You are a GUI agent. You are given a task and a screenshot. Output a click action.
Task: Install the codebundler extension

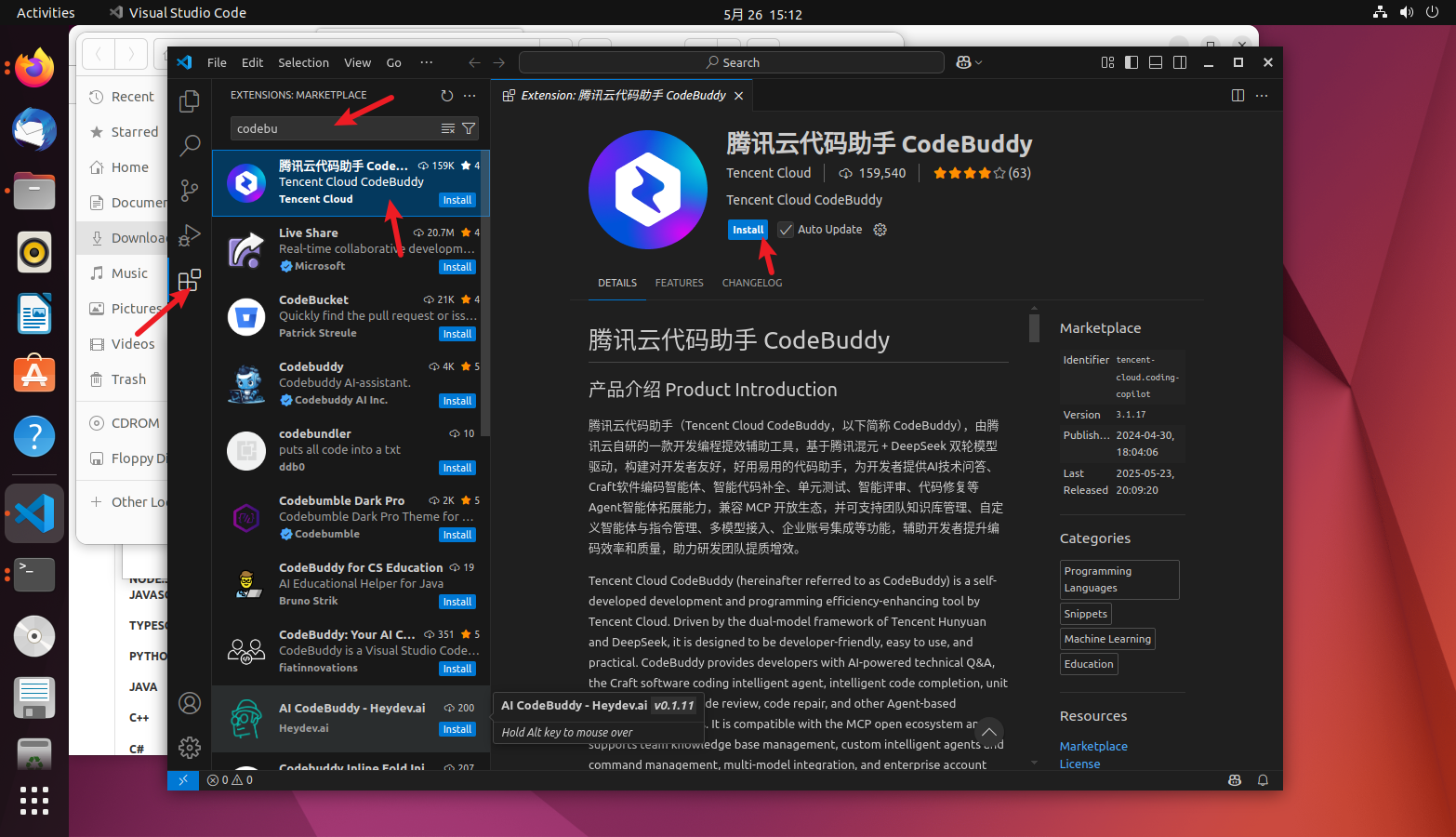click(x=457, y=468)
